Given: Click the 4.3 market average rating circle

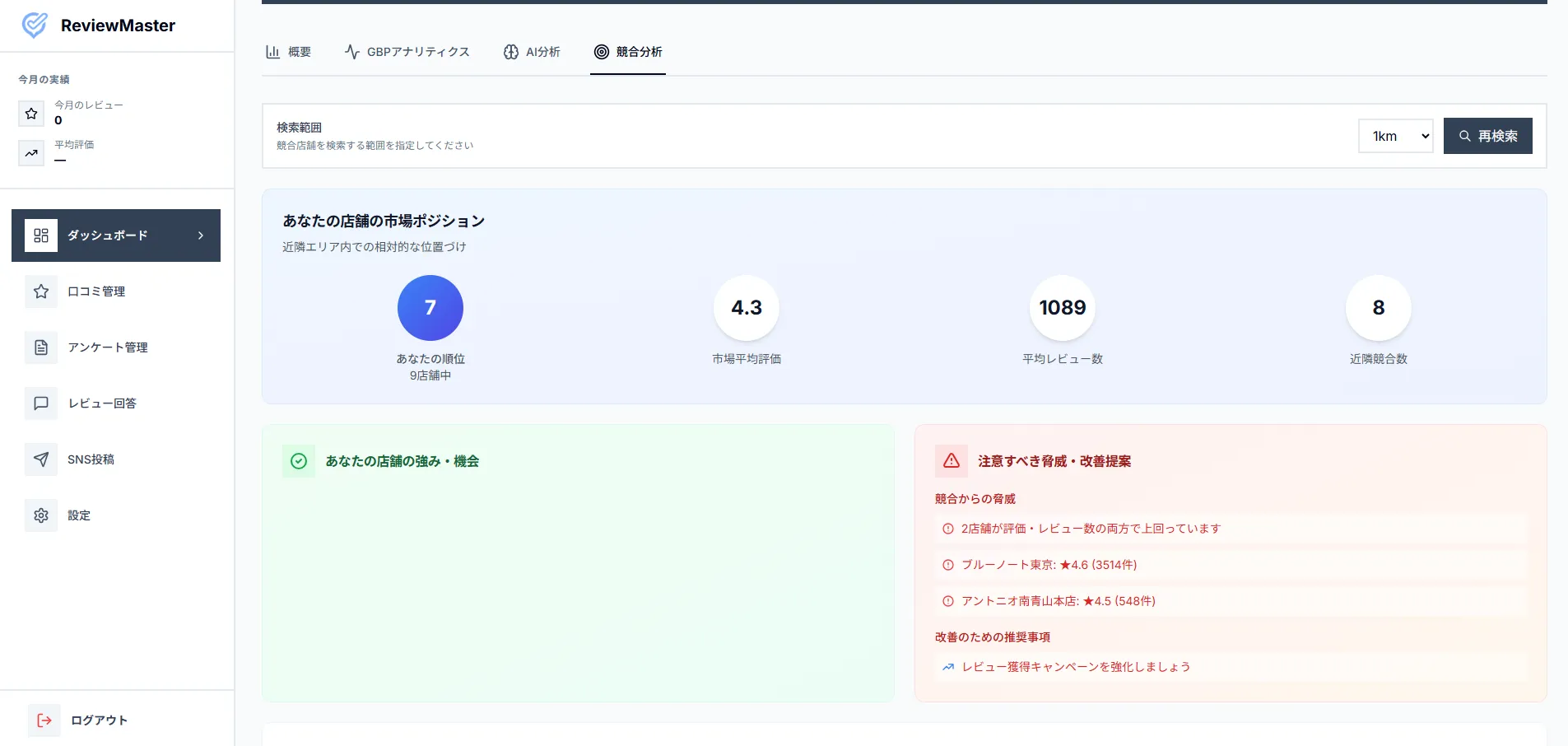Looking at the screenshot, I should [747, 308].
